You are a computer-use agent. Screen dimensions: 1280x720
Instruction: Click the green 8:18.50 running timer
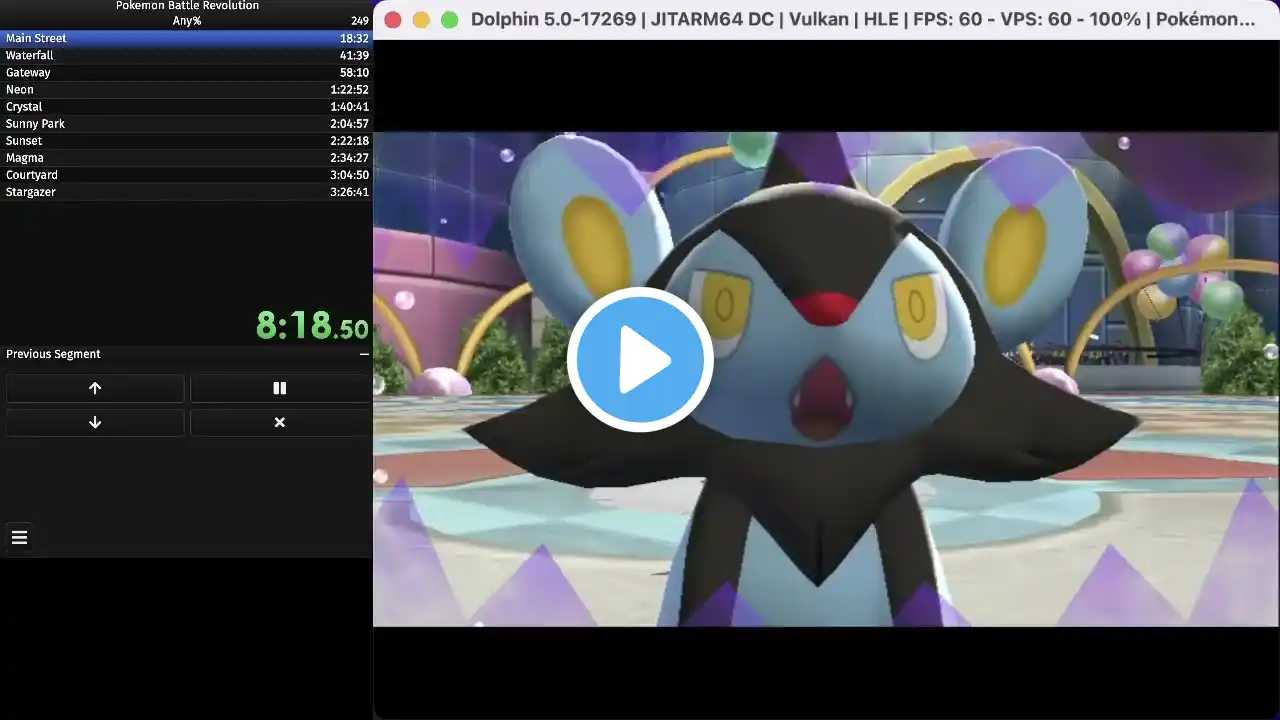pyautogui.click(x=312, y=325)
